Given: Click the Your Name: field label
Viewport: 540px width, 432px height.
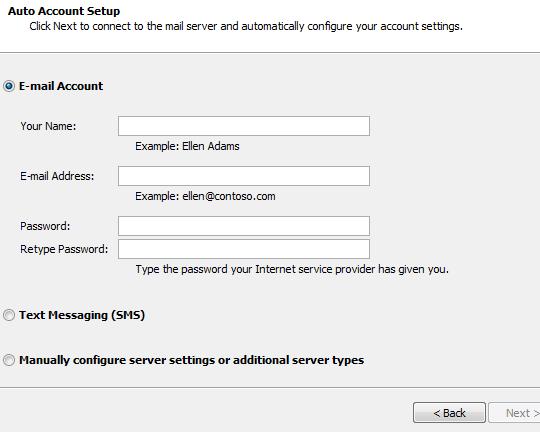Looking at the screenshot, I should 48,126.
